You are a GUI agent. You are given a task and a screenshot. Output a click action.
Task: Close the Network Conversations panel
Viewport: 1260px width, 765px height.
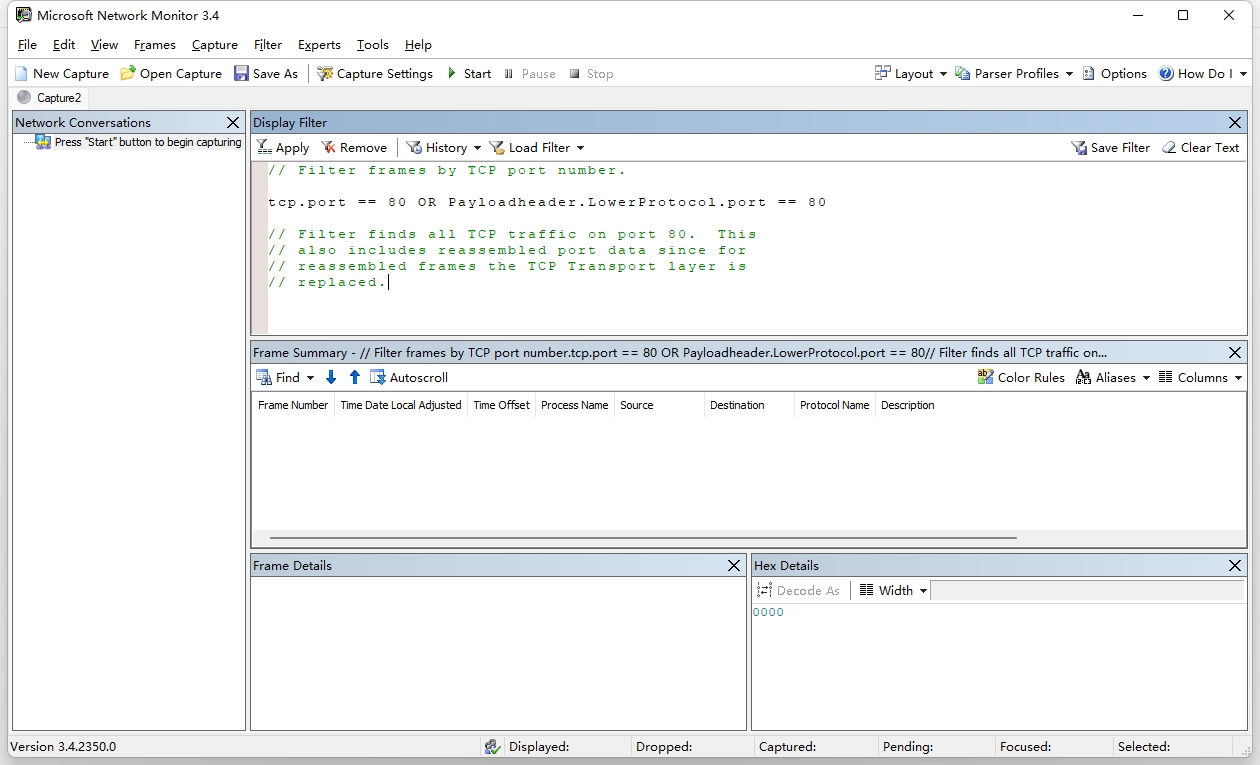pos(233,122)
